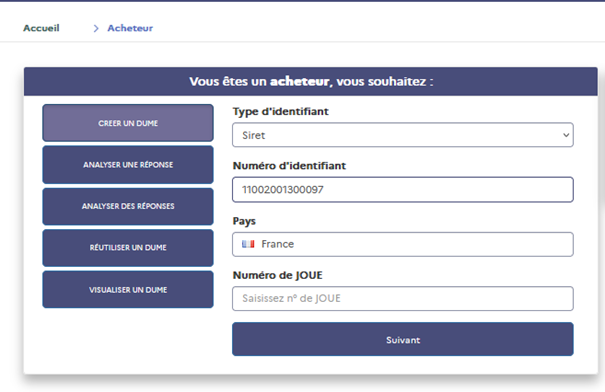Select the CREER UN DUME tab
The width and height of the screenshot is (605, 392).
pos(128,123)
